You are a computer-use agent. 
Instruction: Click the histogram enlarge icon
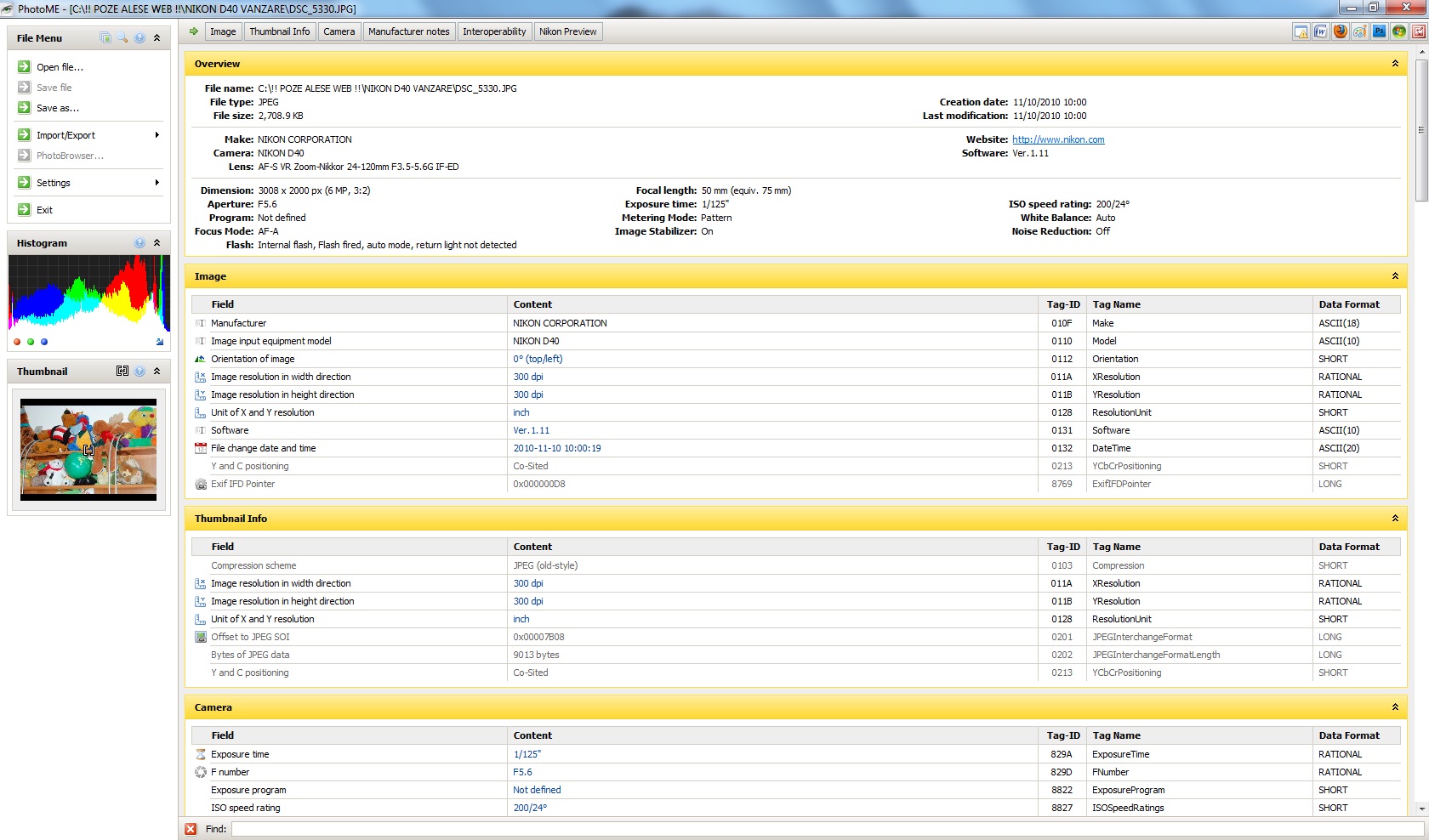[160, 342]
